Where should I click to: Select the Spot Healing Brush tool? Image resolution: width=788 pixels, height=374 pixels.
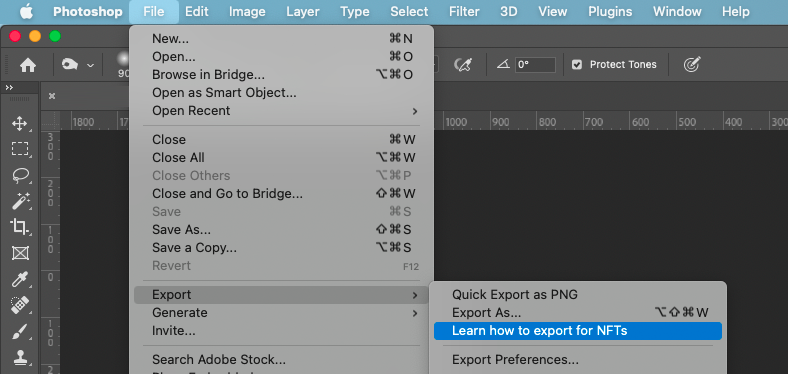(x=20, y=305)
